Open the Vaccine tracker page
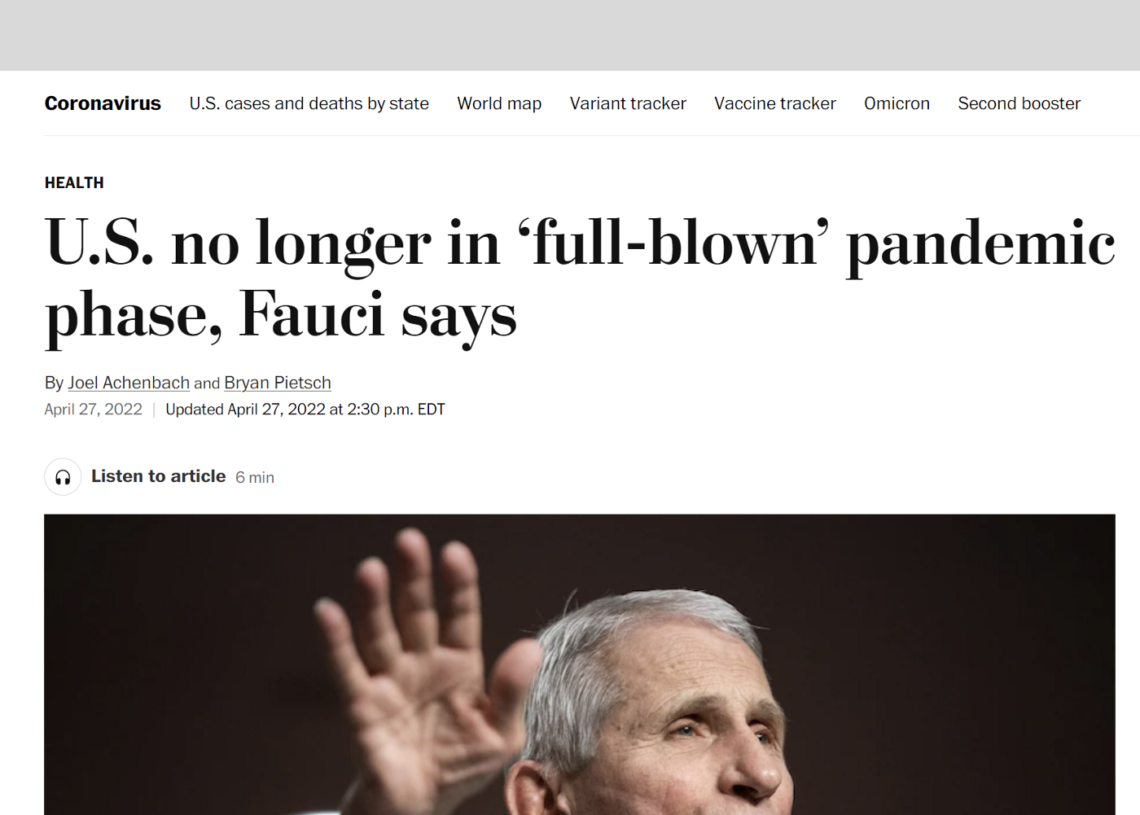Image resolution: width=1140 pixels, height=815 pixels. 775,103
